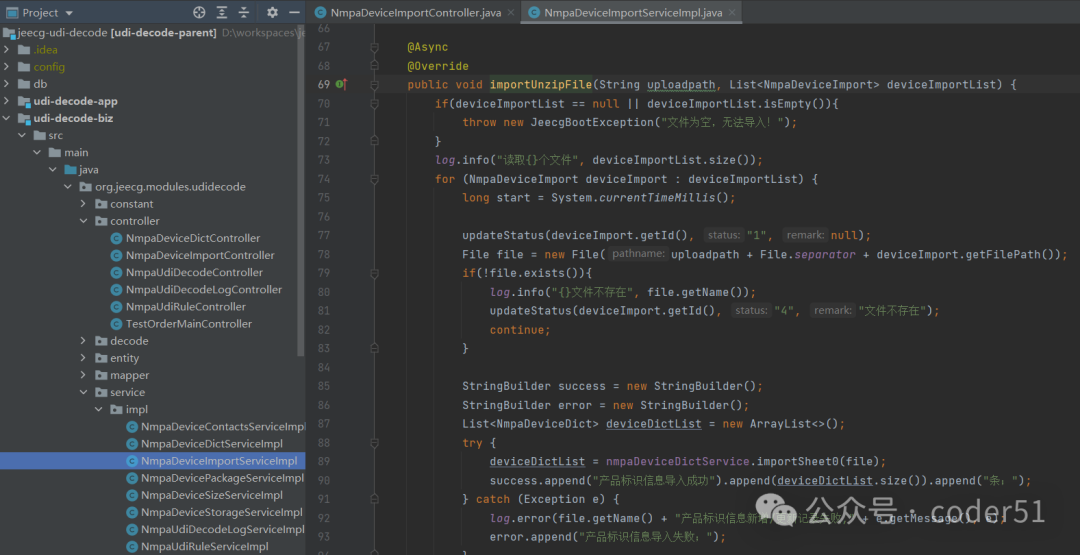Viewport: 1080px width, 555px height.
Task: Collapse the java folder
Action: click(x=53, y=169)
